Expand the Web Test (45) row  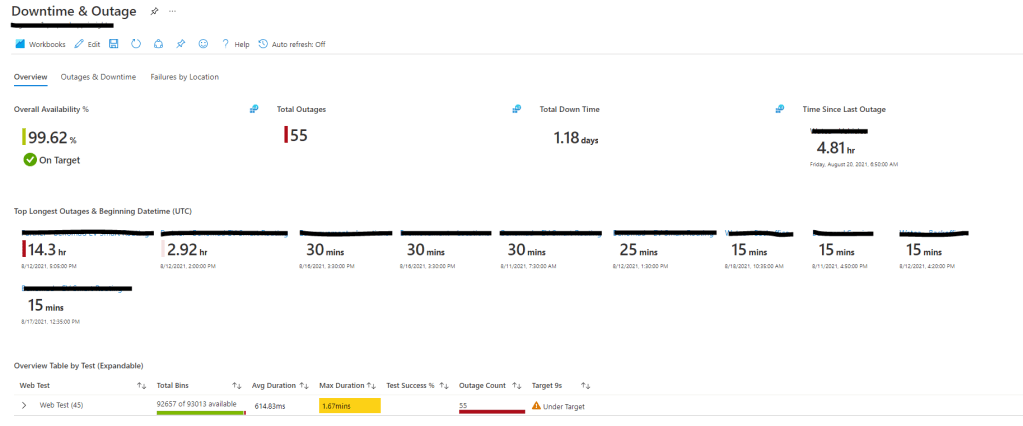24,405
